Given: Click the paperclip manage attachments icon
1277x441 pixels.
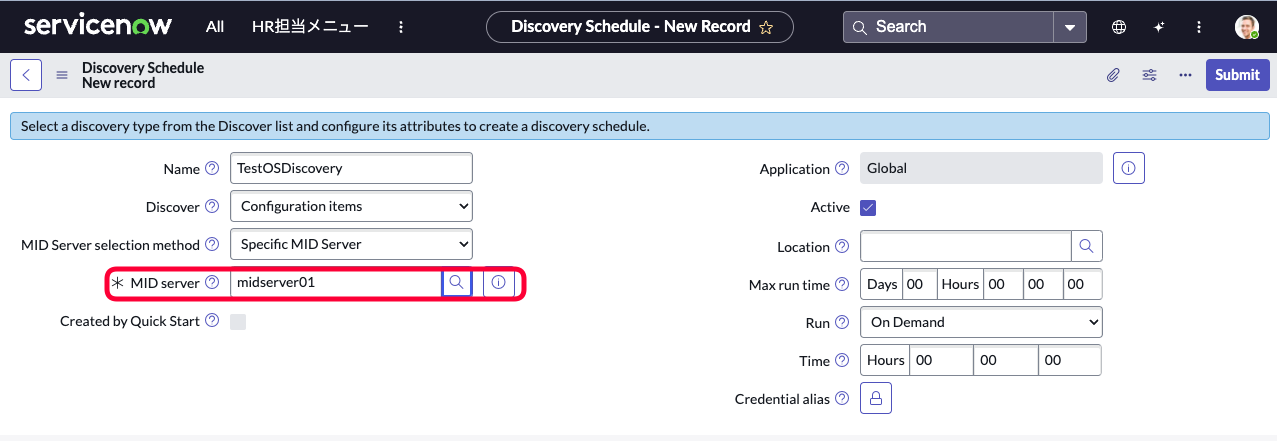Looking at the screenshot, I should [x=1113, y=75].
